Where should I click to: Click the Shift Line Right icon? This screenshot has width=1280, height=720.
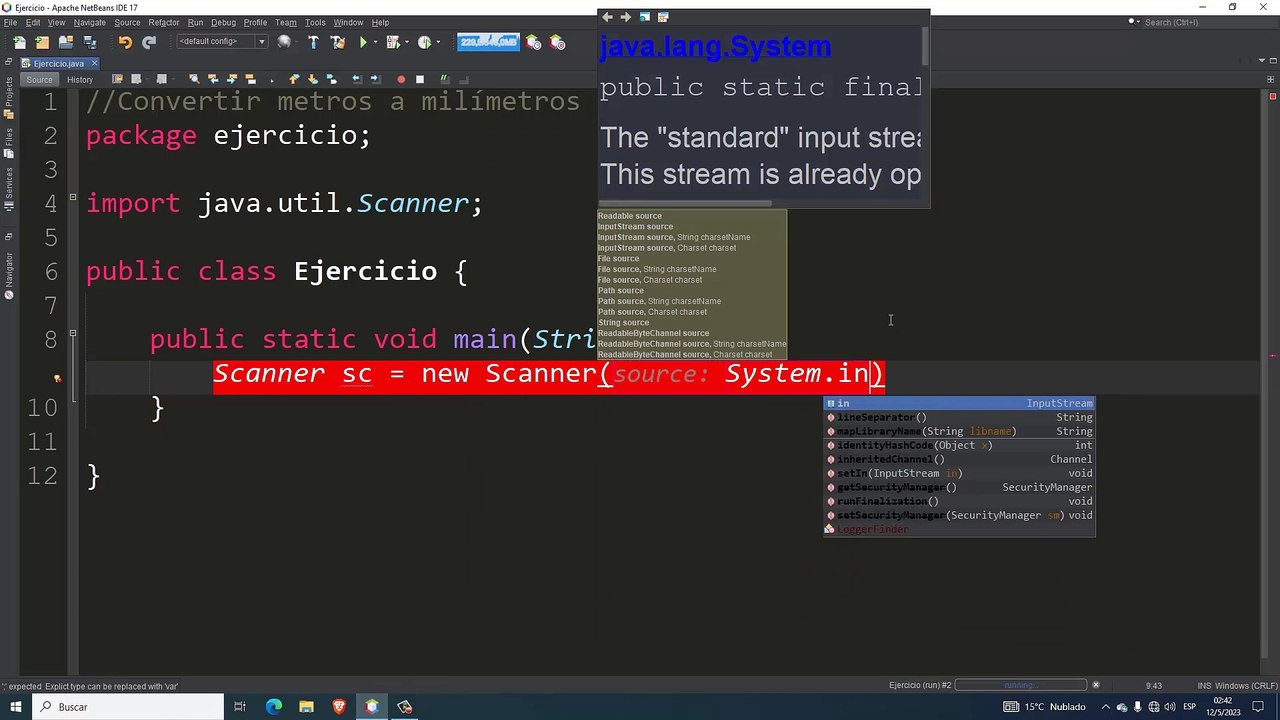coord(375,79)
